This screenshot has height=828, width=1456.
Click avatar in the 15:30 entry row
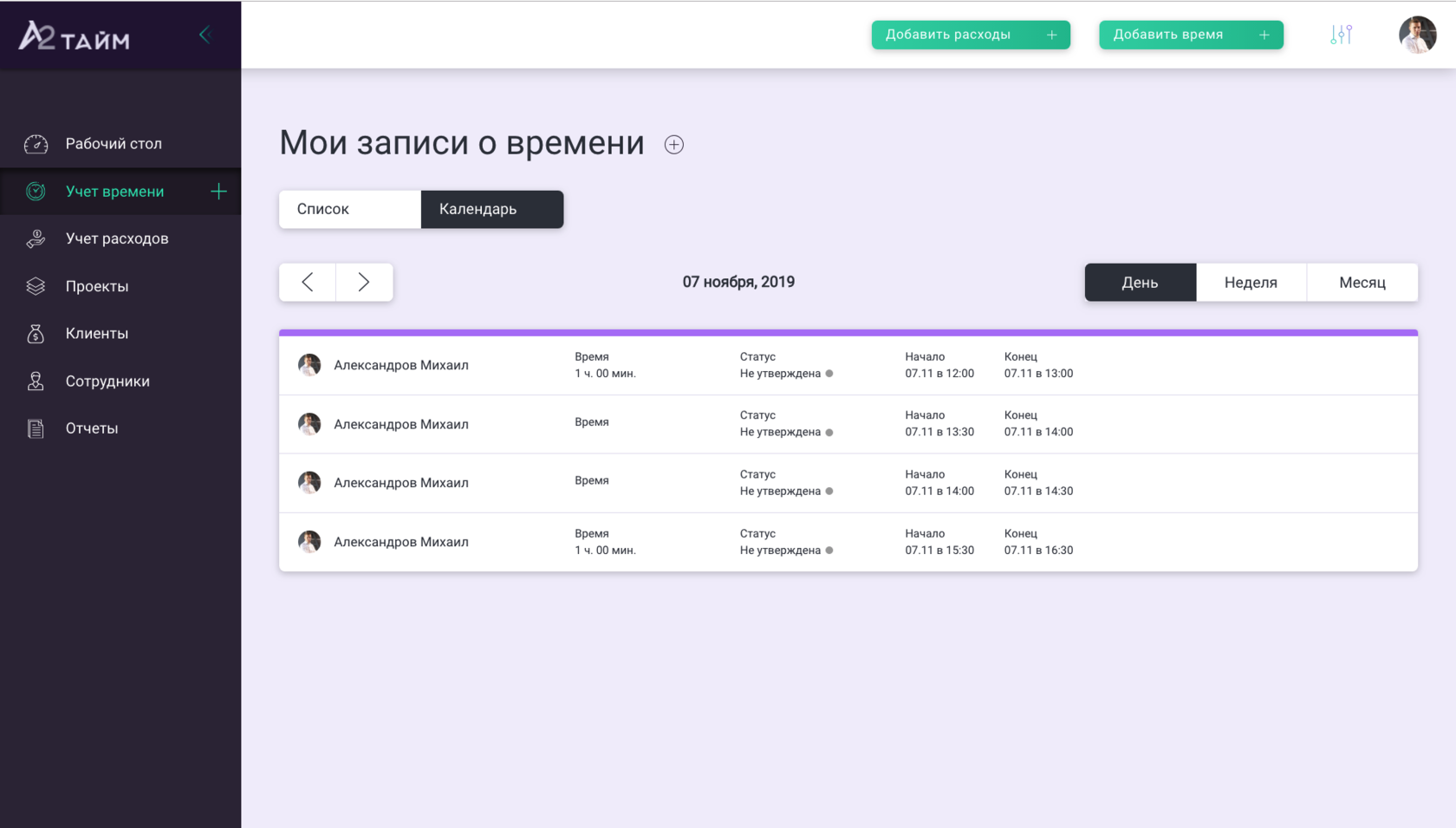coord(309,542)
